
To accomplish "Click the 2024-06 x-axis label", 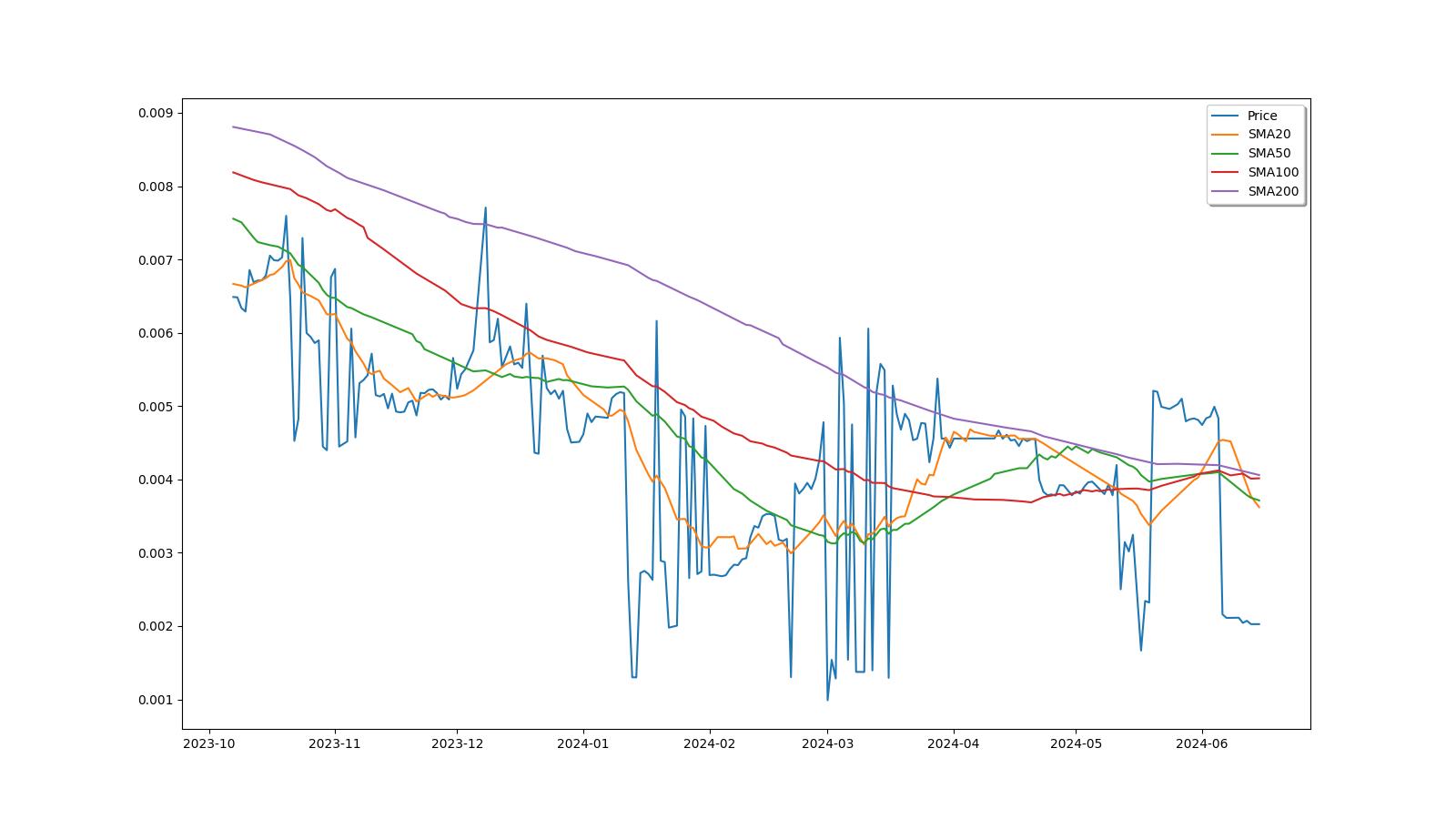I will (x=1201, y=743).
